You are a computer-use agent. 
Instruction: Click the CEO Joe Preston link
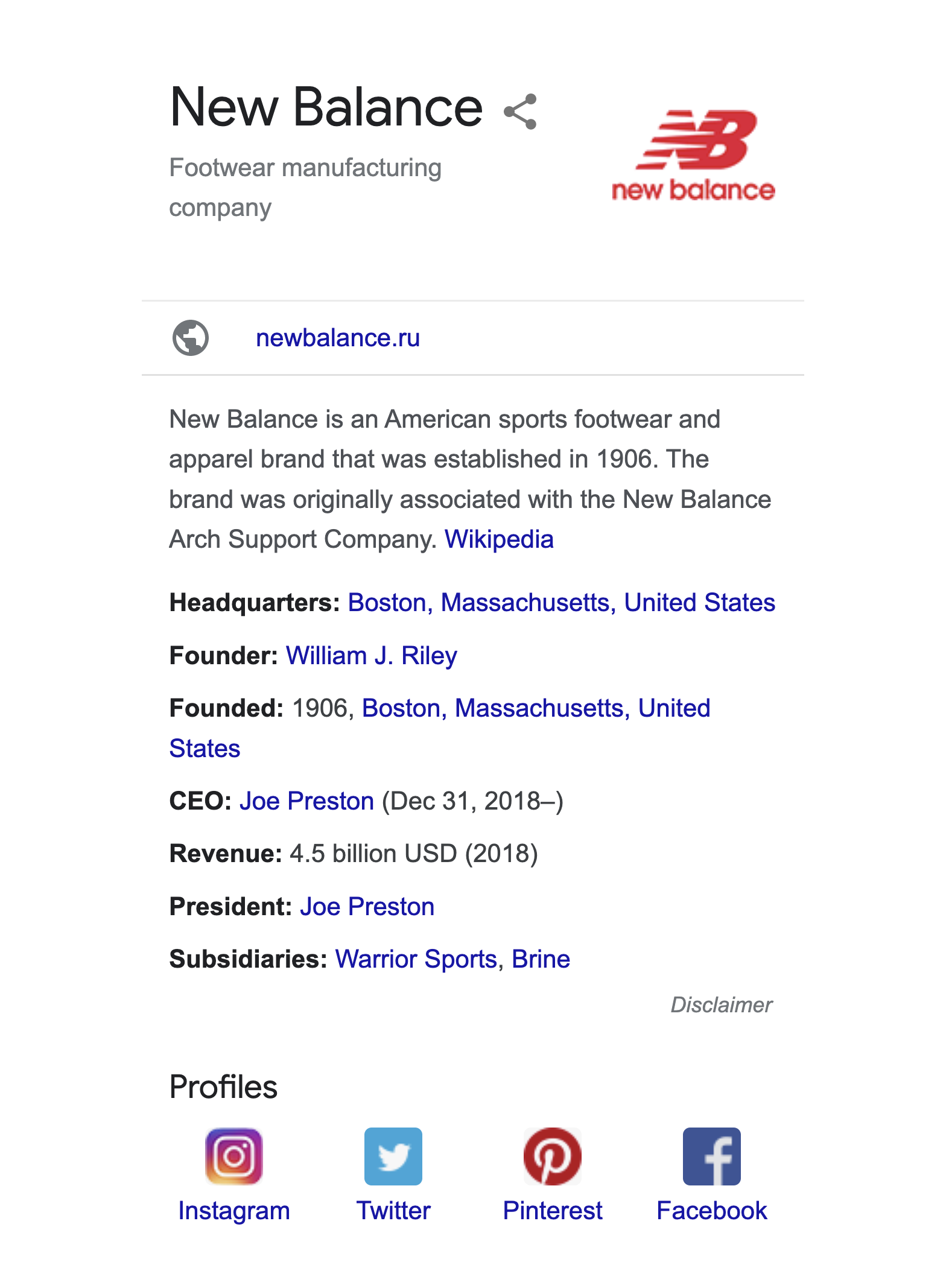click(306, 801)
